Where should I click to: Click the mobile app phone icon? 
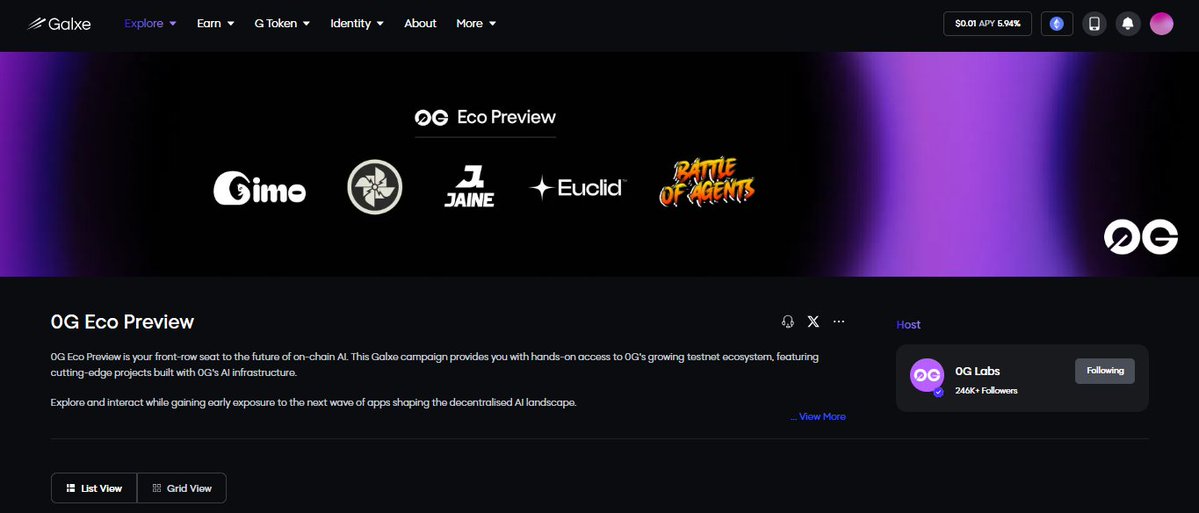[x=1094, y=24]
